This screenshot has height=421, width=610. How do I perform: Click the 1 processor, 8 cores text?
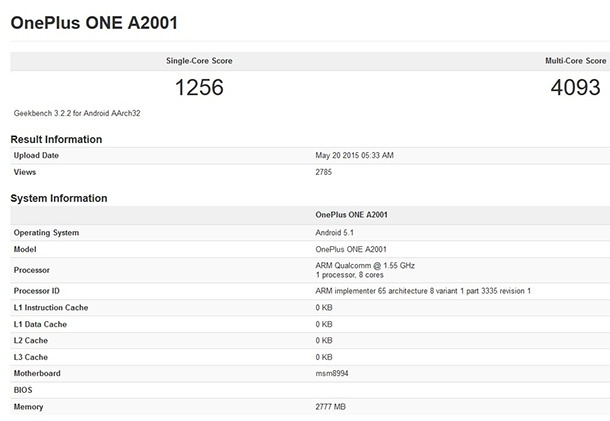pos(349,275)
